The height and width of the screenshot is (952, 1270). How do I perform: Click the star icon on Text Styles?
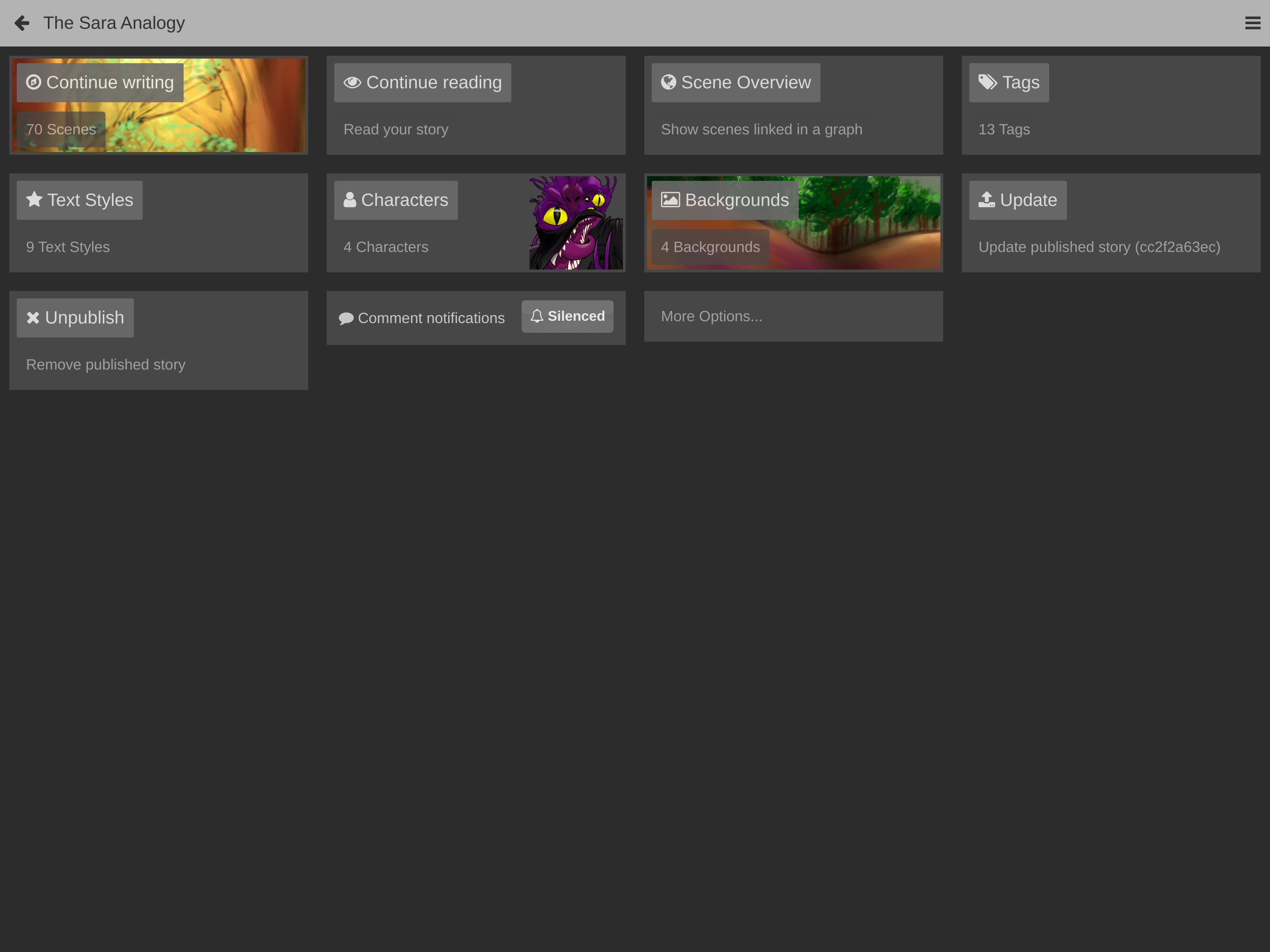click(x=34, y=199)
